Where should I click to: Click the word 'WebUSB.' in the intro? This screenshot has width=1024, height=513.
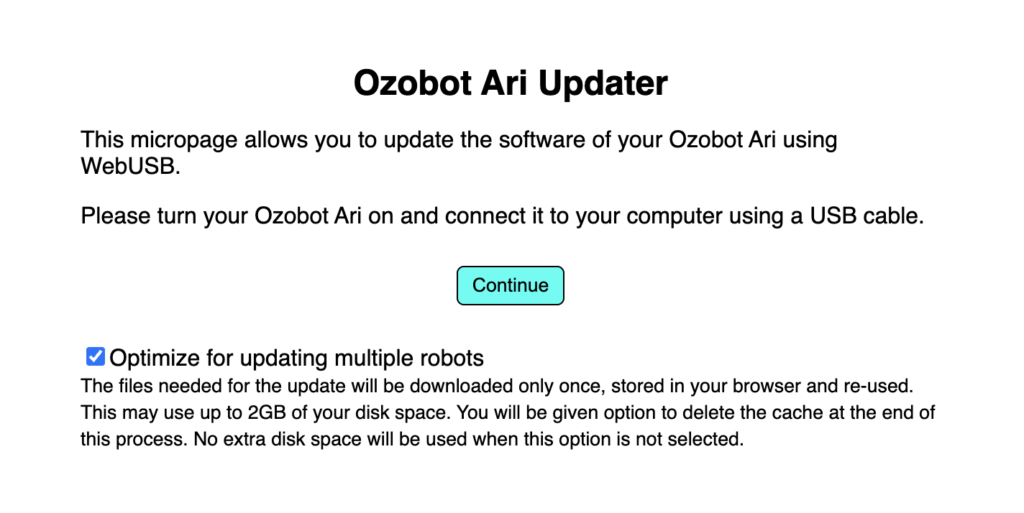131,167
